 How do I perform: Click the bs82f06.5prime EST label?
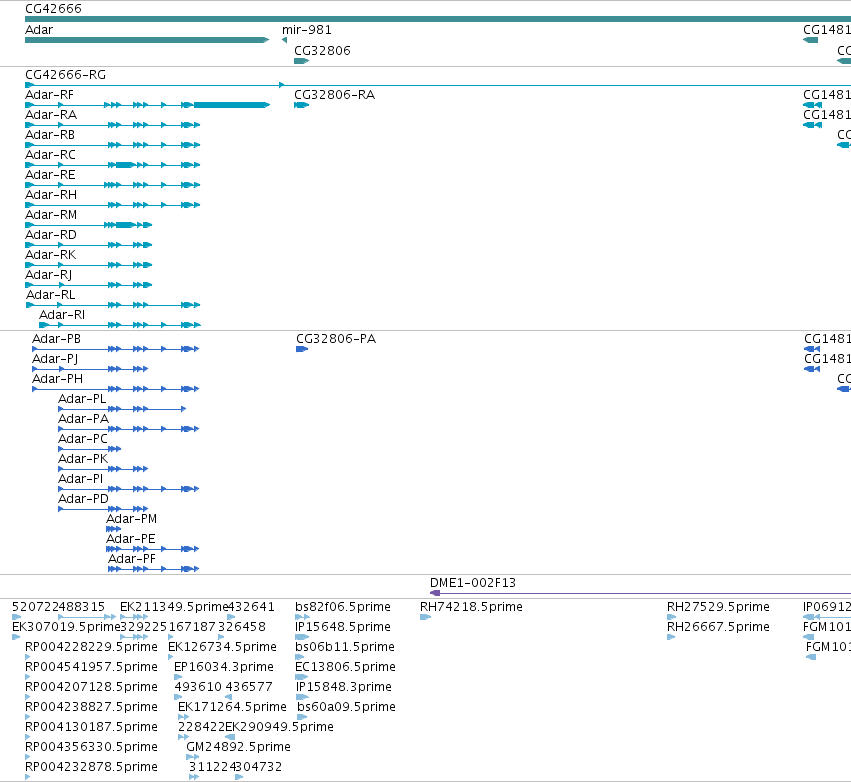click(x=342, y=607)
